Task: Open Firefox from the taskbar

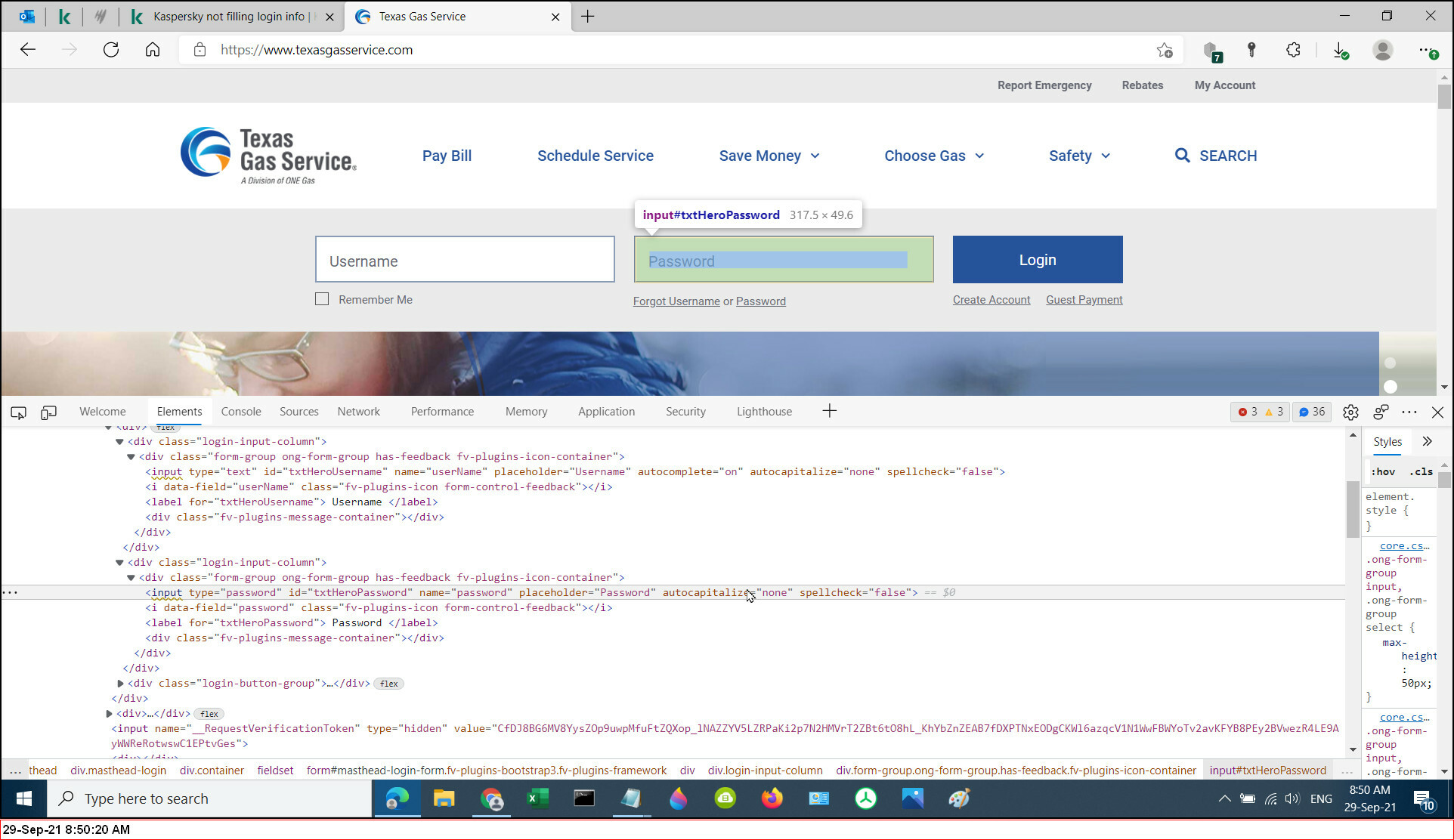Action: tap(772, 798)
